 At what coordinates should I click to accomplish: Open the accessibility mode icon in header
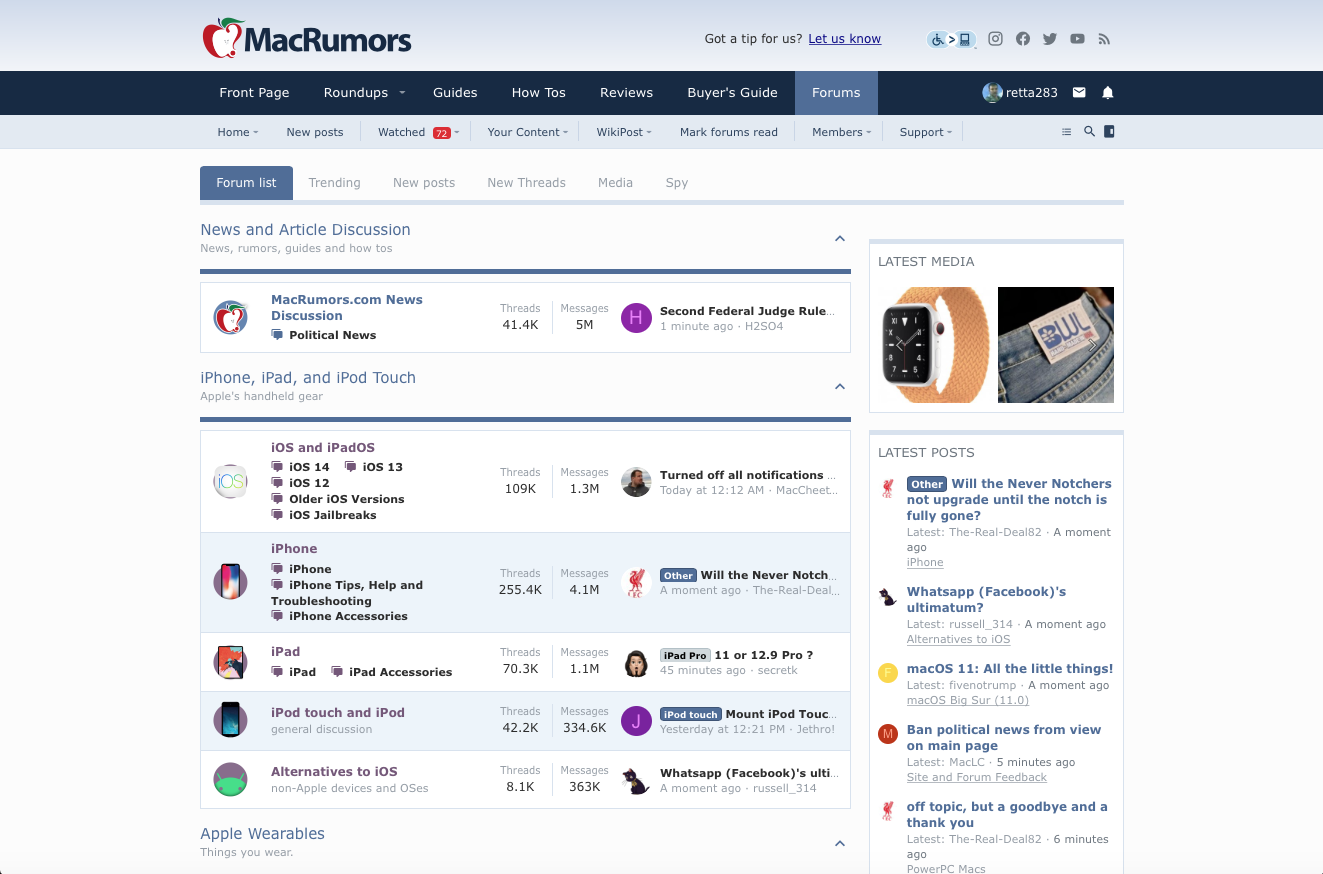[x=951, y=39]
